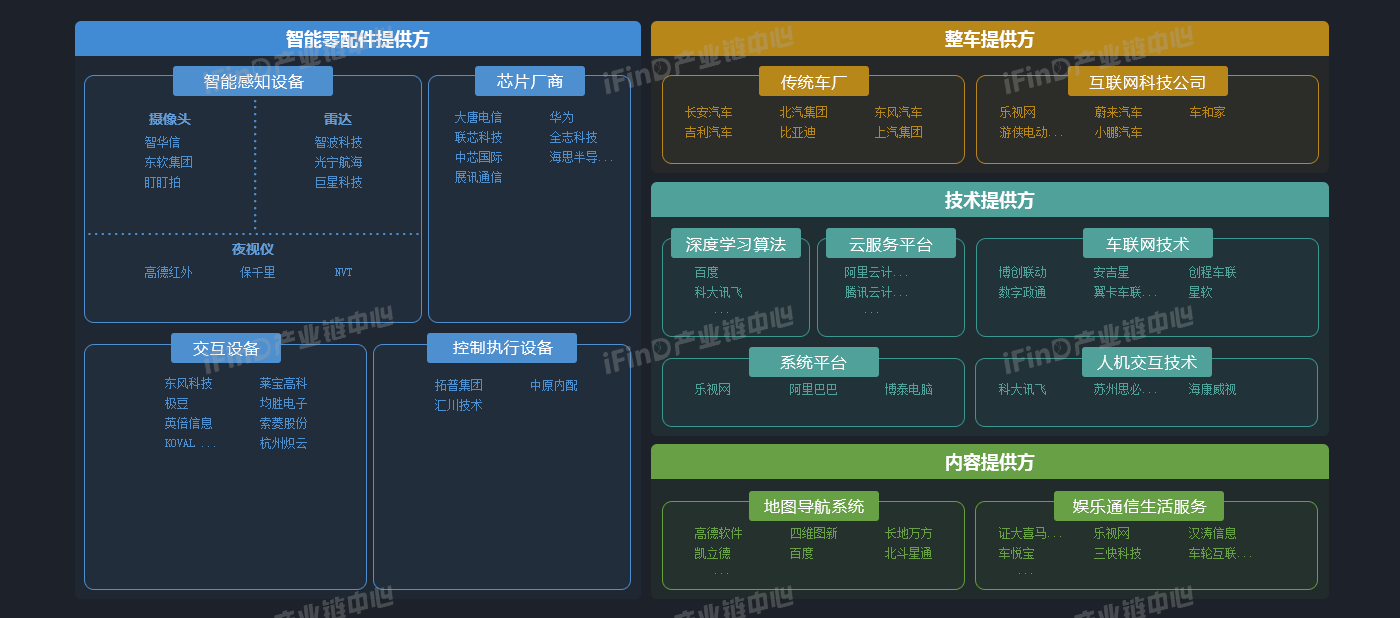Image resolution: width=1400 pixels, height=618 pixels.
Task: Click 阿里巴巴 in 系统平台
Action: tap(813, 389)
